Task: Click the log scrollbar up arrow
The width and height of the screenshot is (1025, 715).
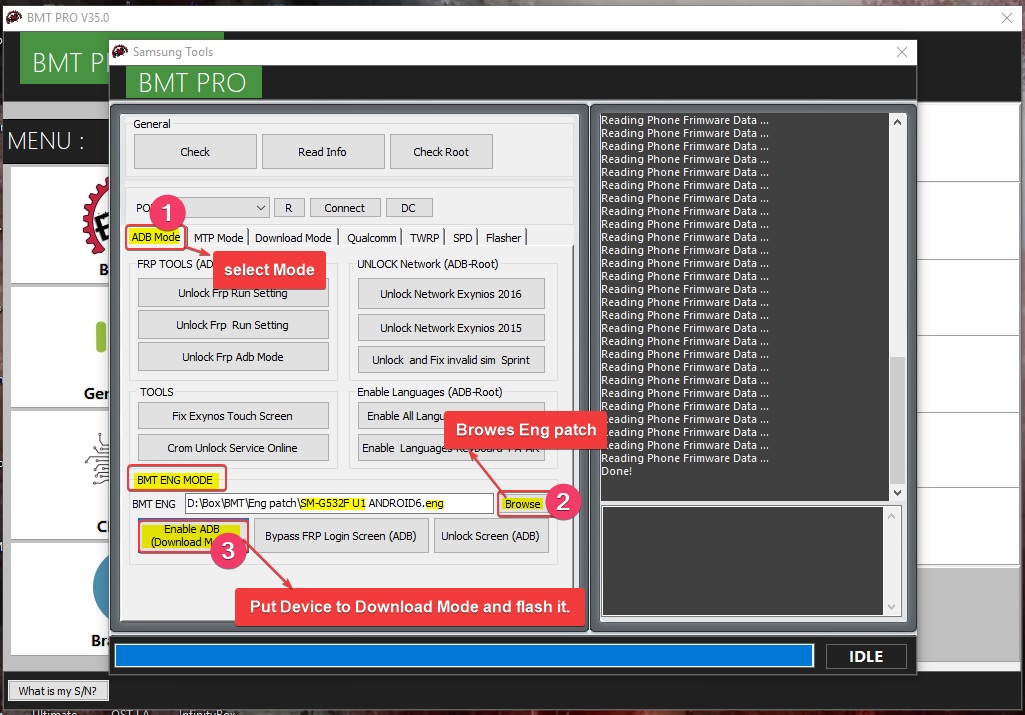Action: click(898, 122)
